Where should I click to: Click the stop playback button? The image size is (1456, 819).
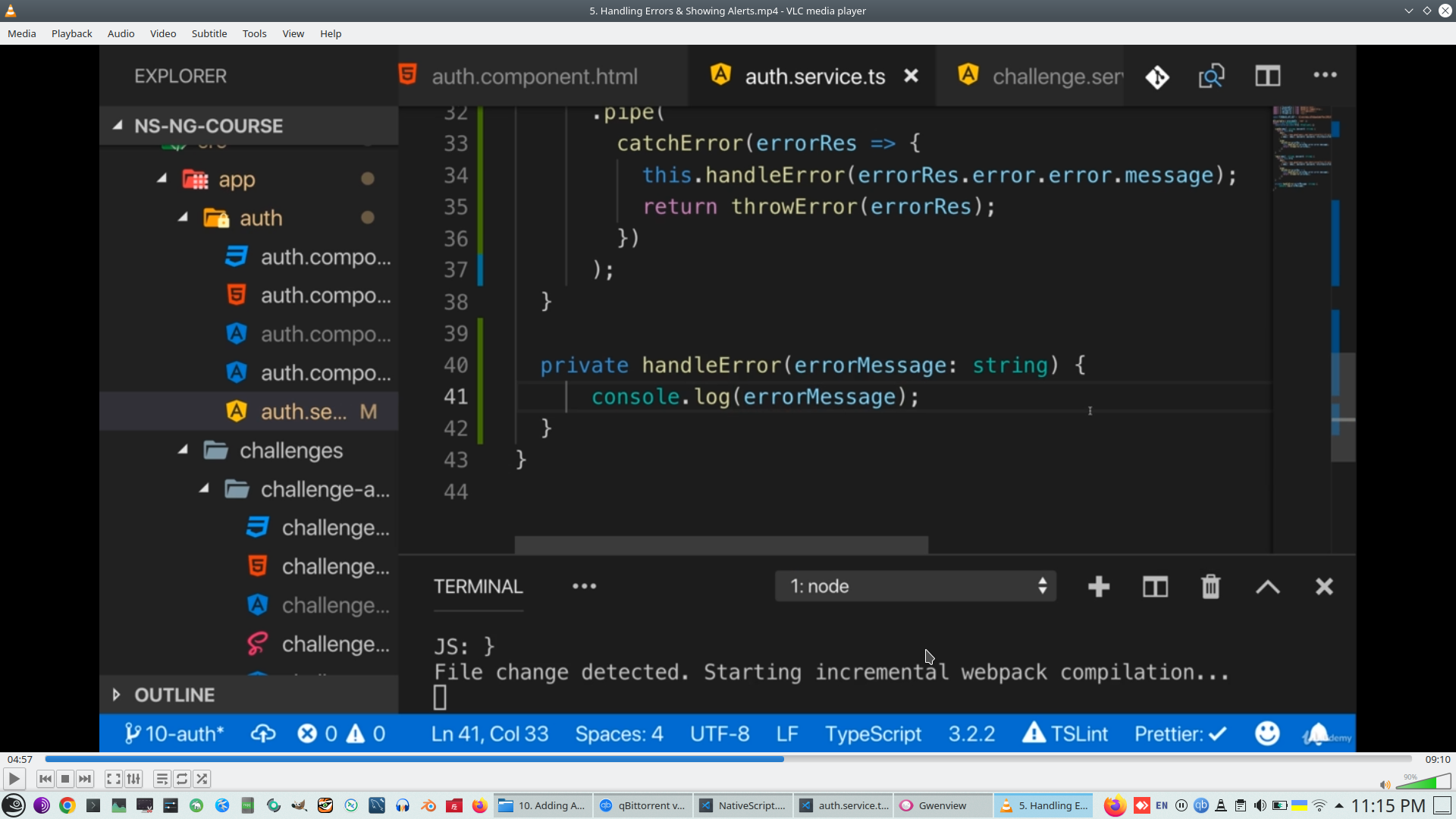[x=65, y=779]
